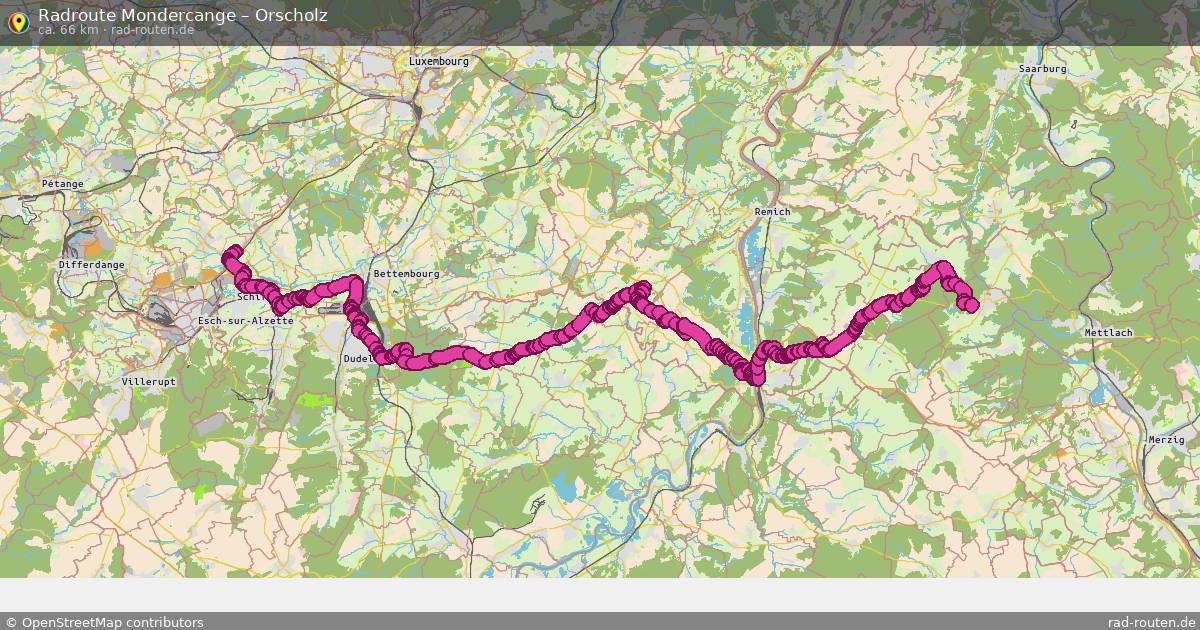Click the Luxembourg city label
Image resolution: width=1200 pixels, height=630 pixels.
click(x=439, y=61)
